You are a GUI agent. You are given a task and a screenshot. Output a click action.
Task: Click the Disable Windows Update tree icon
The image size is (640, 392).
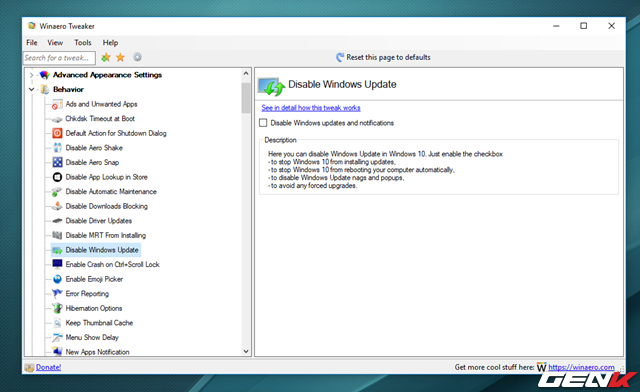pos(57,250)
